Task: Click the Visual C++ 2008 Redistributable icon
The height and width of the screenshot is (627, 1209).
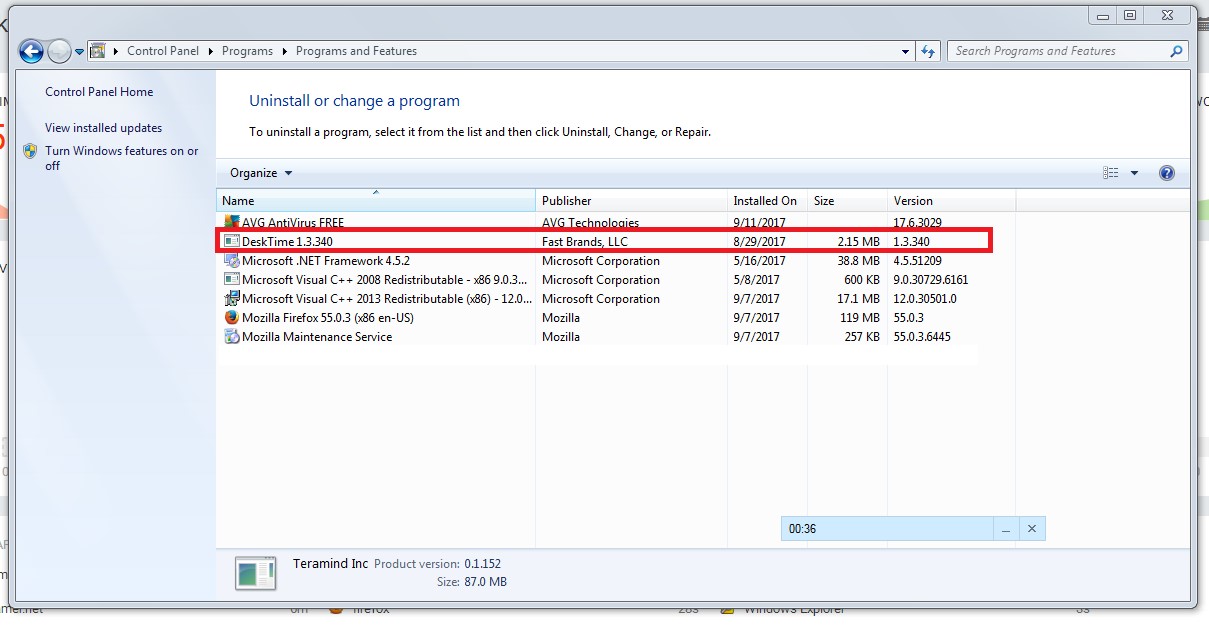Action: [x=232, y=280]
